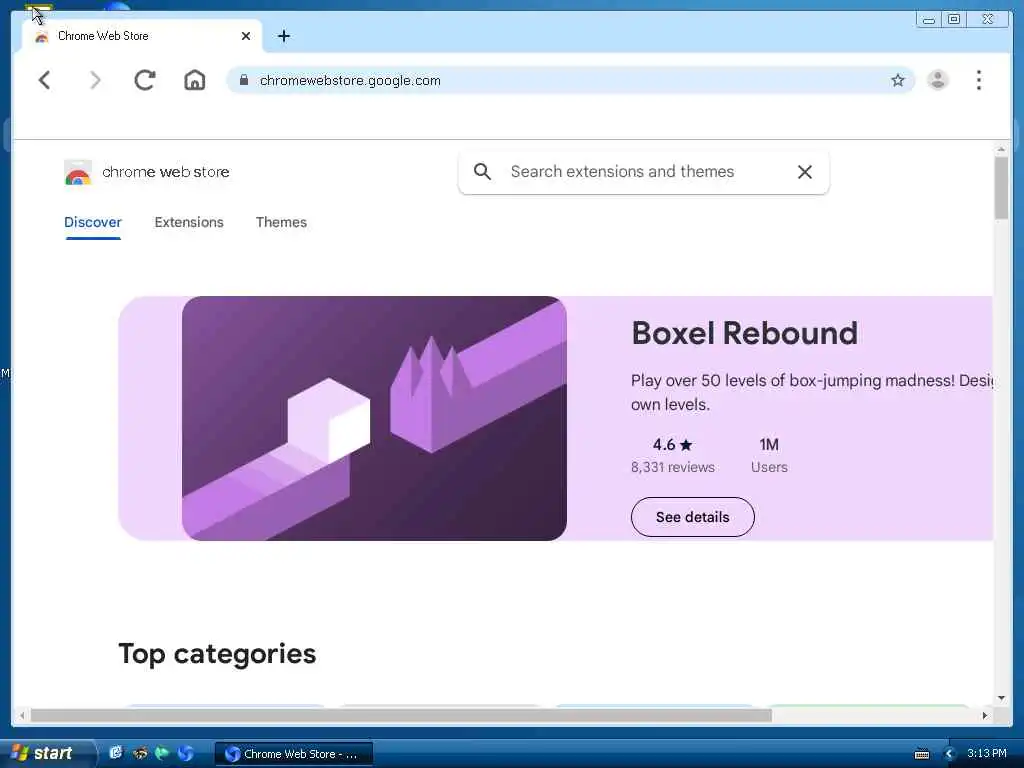Click the vertical scrollbar thumb

coord(1001,188)
